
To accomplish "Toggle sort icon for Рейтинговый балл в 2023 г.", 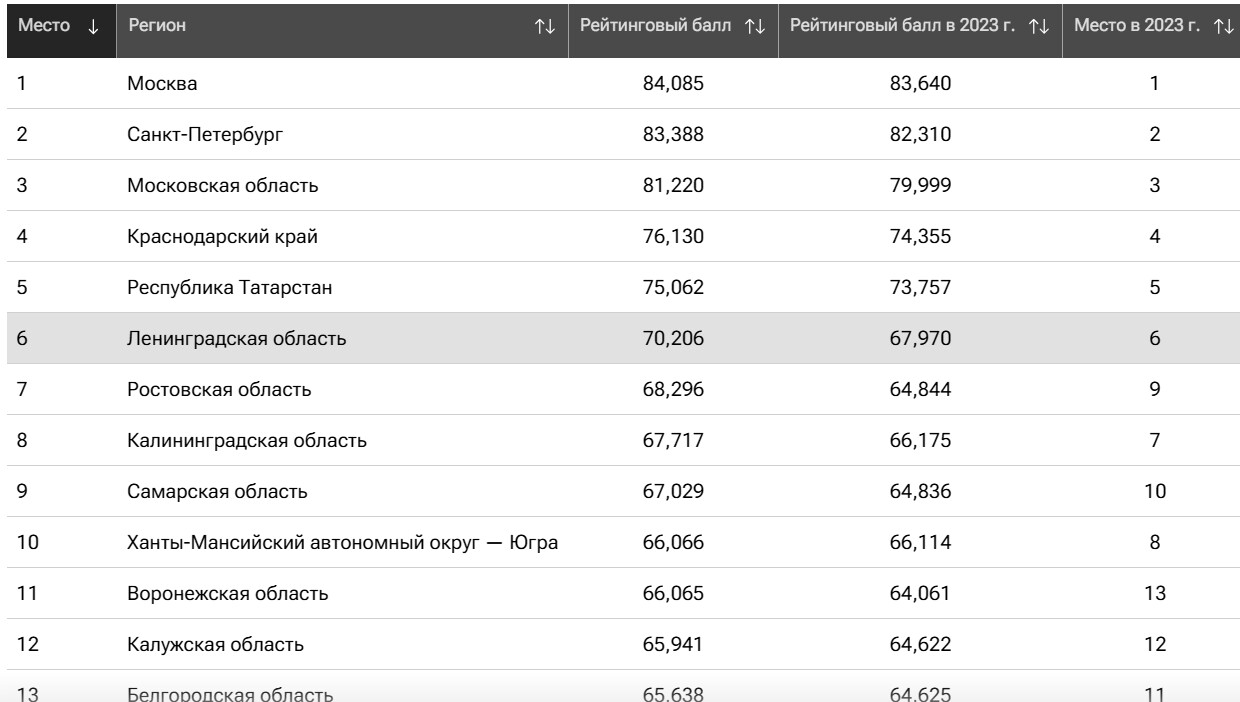I will tap(1040, 27).
